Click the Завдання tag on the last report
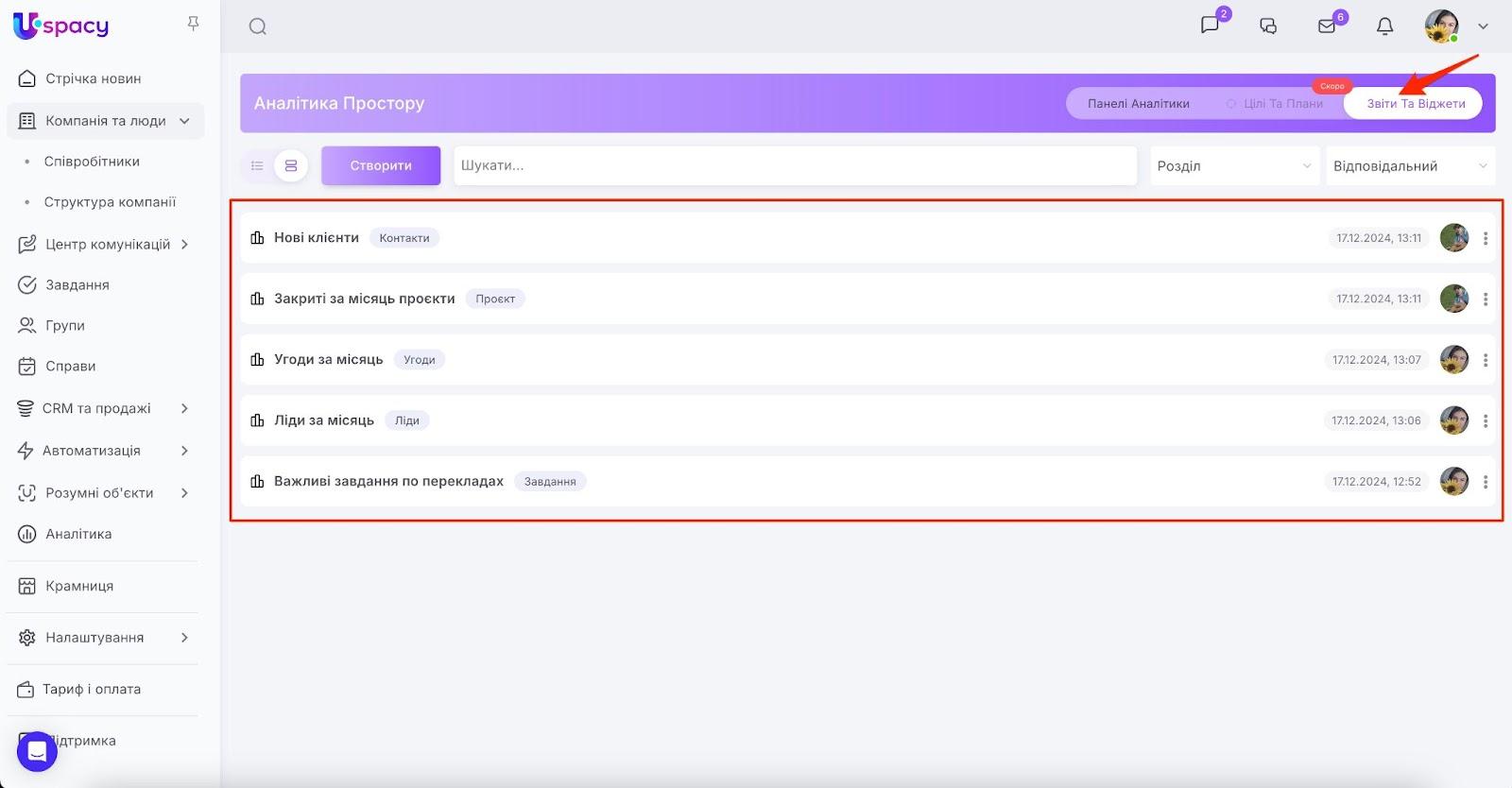 [x=550, y=482]
